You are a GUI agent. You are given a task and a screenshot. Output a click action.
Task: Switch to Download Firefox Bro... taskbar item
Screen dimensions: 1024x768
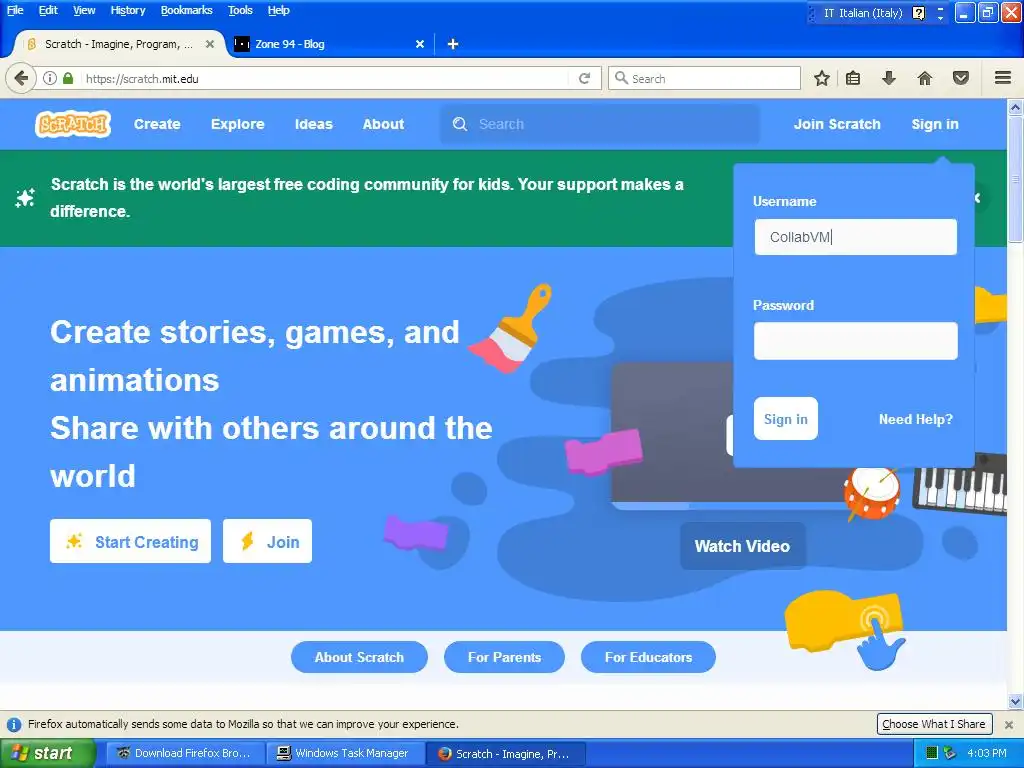click(x=185, y=753)
